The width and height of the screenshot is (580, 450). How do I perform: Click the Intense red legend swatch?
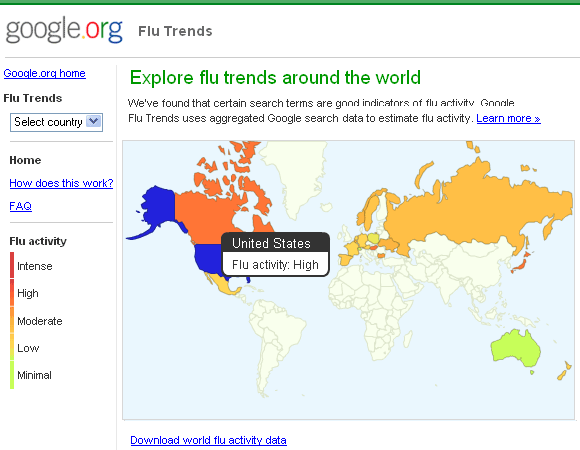click(12, 265)
